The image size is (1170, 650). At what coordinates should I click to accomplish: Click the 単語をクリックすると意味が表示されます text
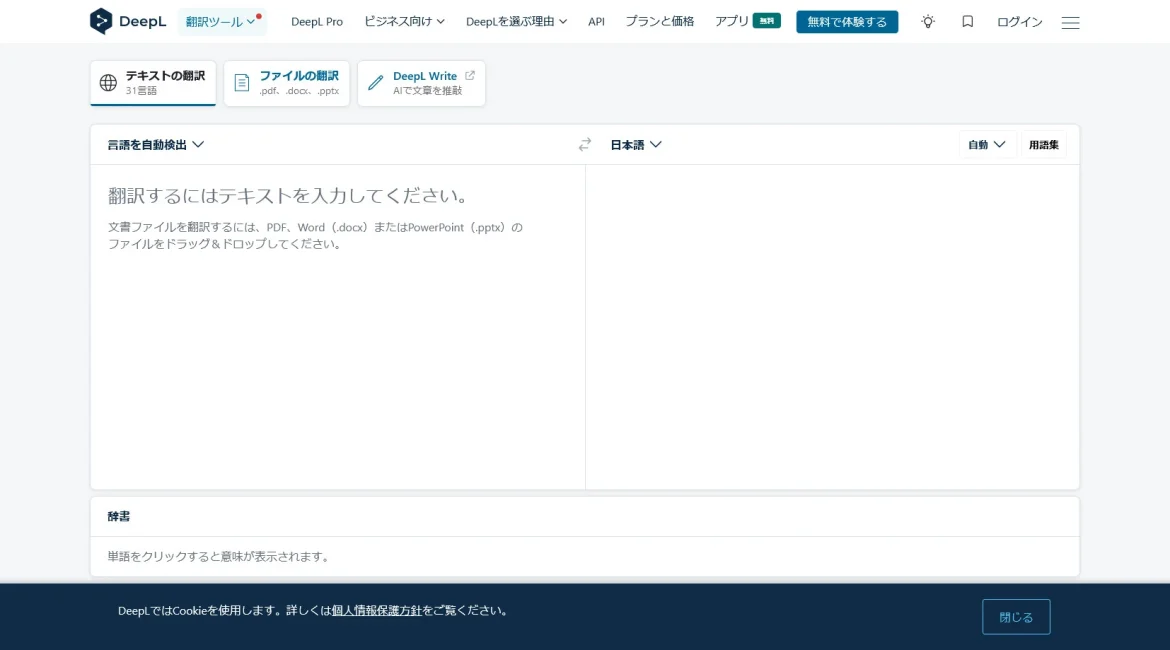point(219,557)
